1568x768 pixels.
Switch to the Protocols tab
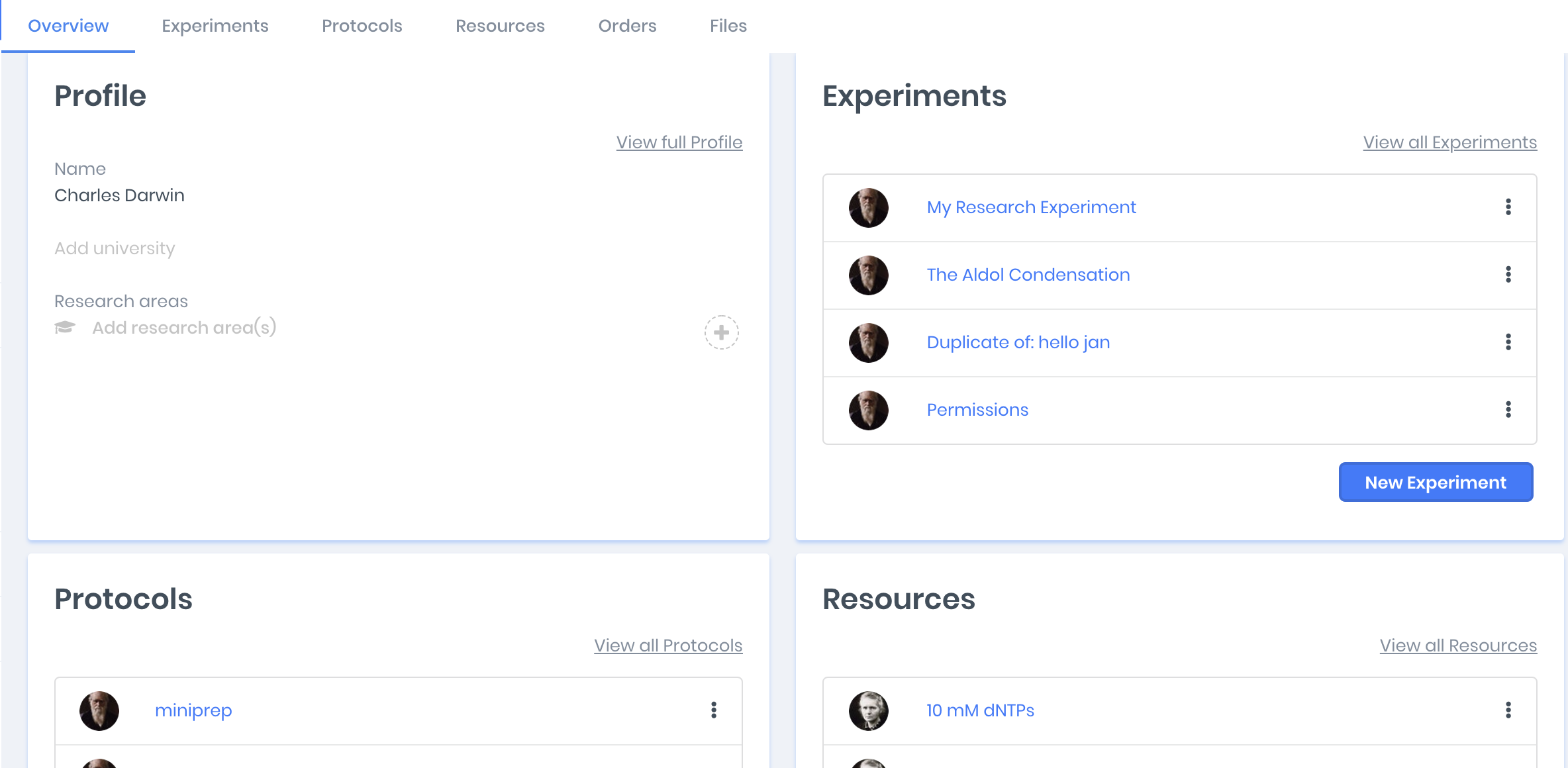[362, 26]
